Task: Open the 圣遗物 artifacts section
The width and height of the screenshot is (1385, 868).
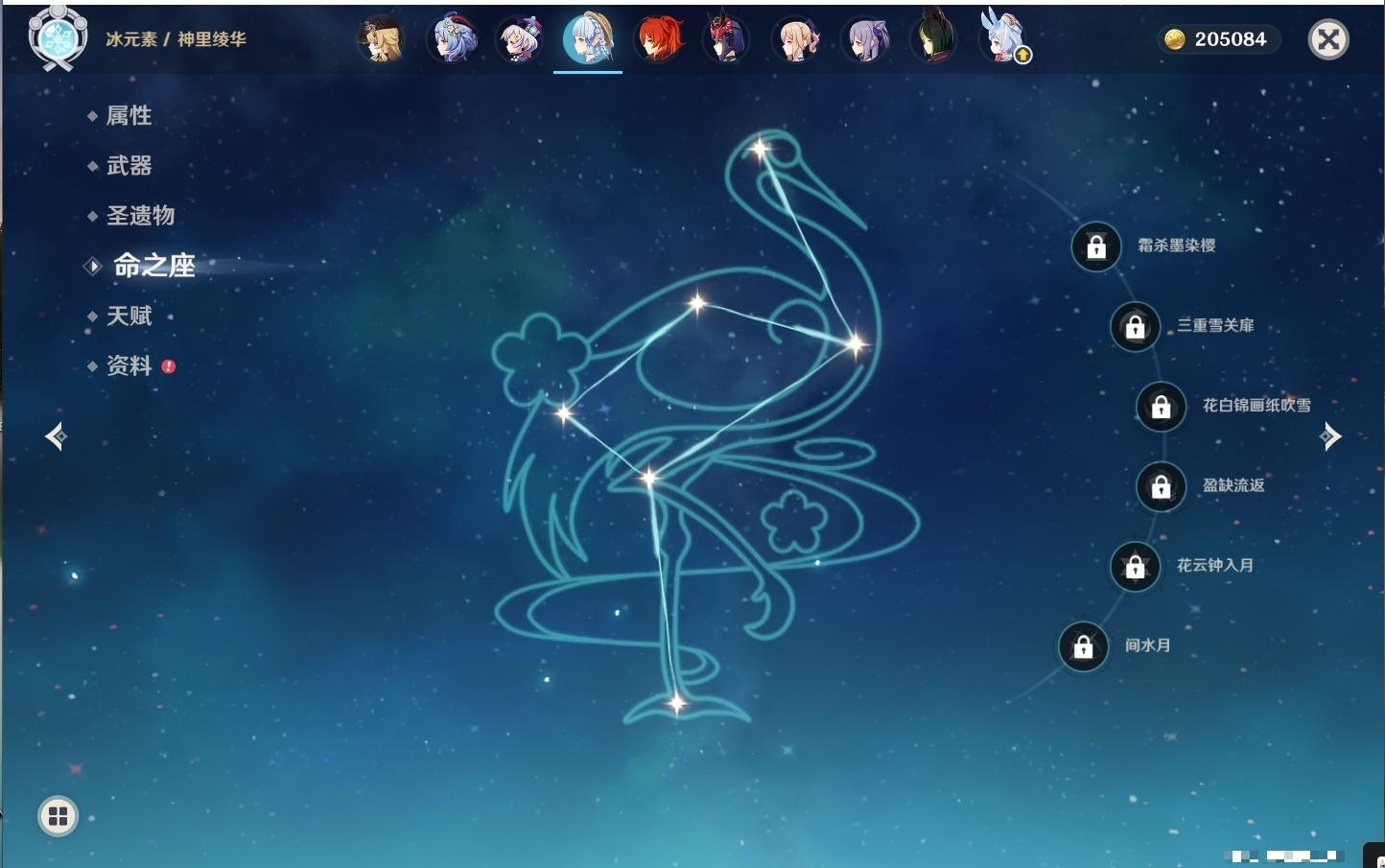Action: click(x=140, y=216)
